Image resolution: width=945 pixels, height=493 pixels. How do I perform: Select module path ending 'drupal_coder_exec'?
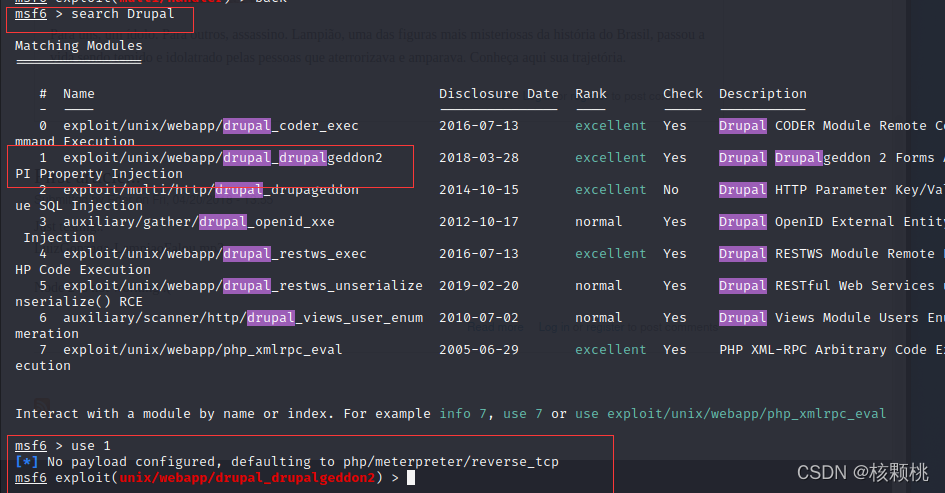point(211,126)
